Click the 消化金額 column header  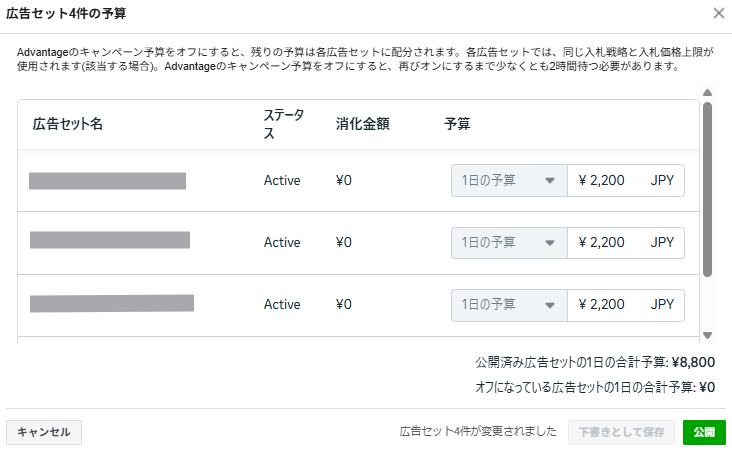point(362,125)
